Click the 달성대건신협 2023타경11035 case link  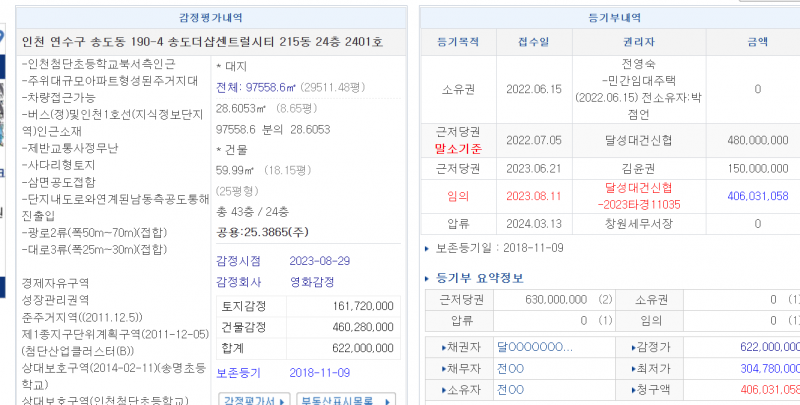click(639, 194)
